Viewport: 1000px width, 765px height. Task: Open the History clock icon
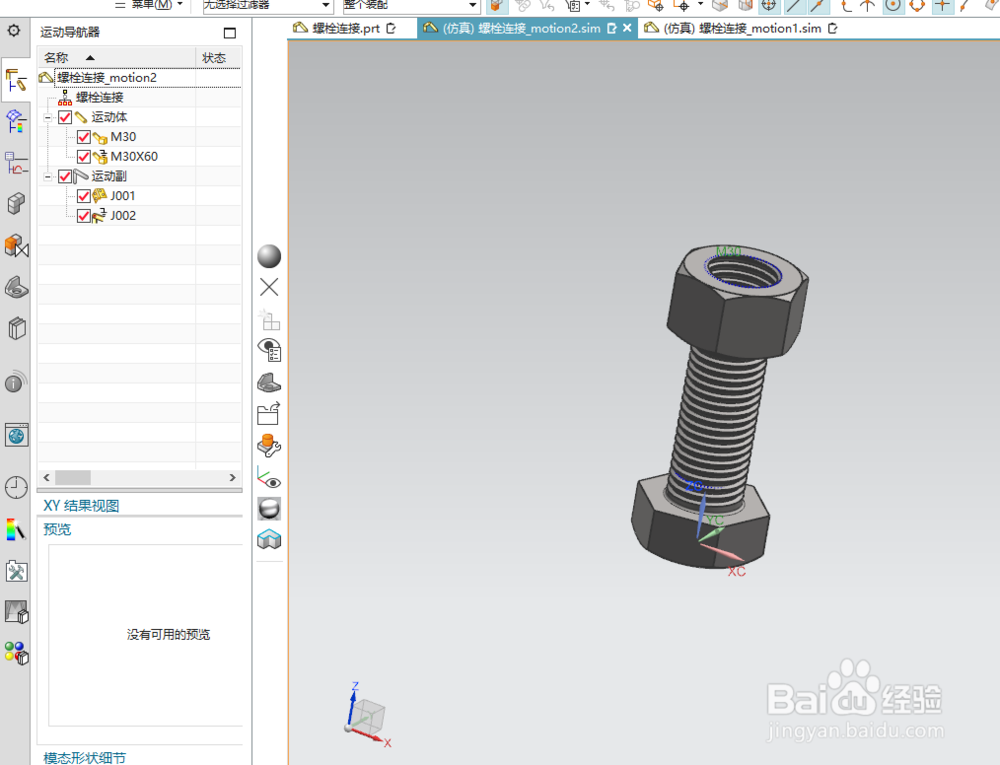[16, 488]
